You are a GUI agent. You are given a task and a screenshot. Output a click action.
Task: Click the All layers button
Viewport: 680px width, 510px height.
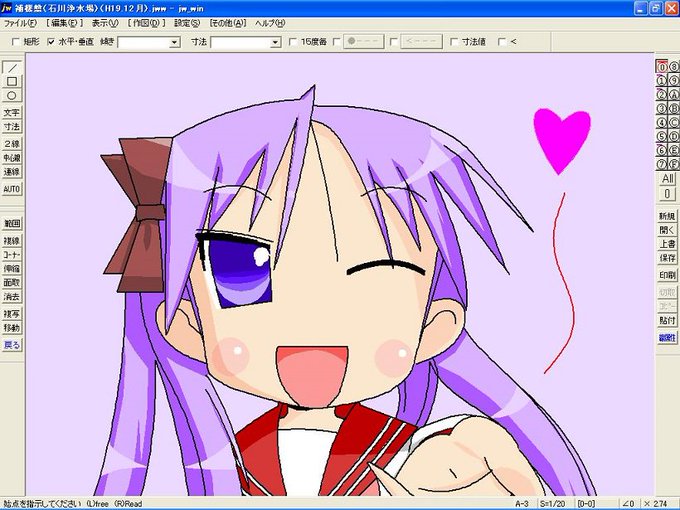(668, 179)
